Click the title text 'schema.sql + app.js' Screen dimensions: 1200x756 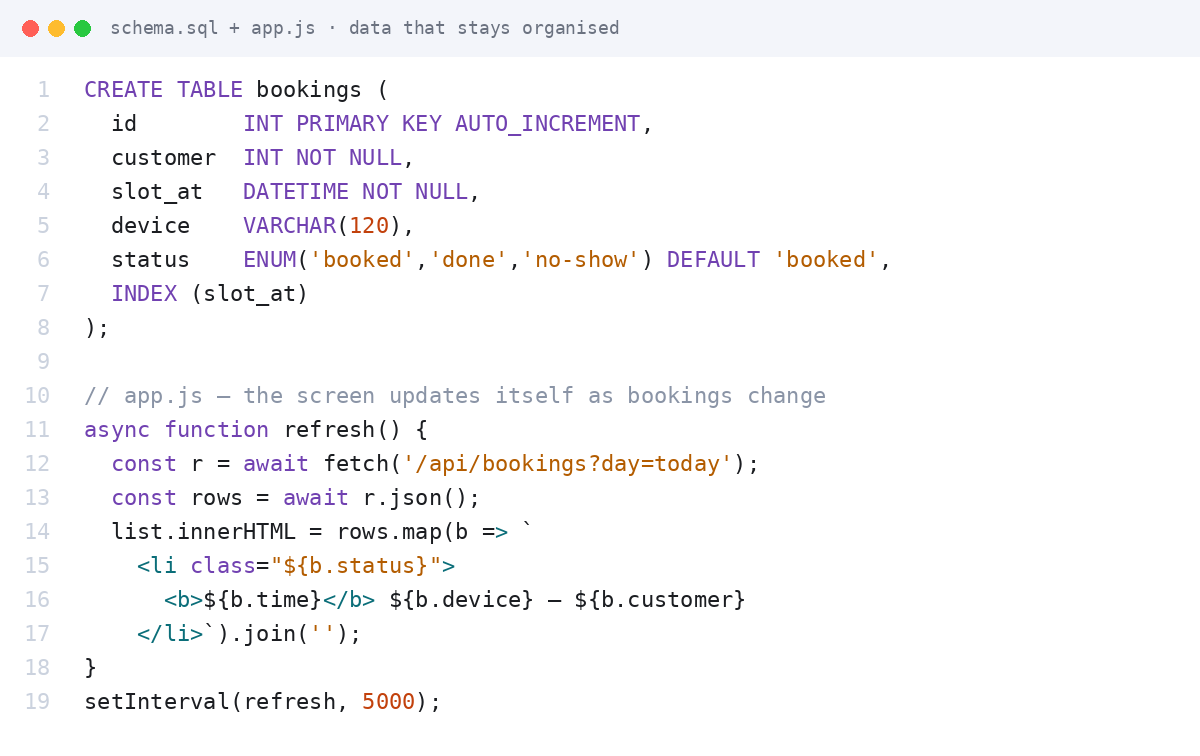pos(212,28)
